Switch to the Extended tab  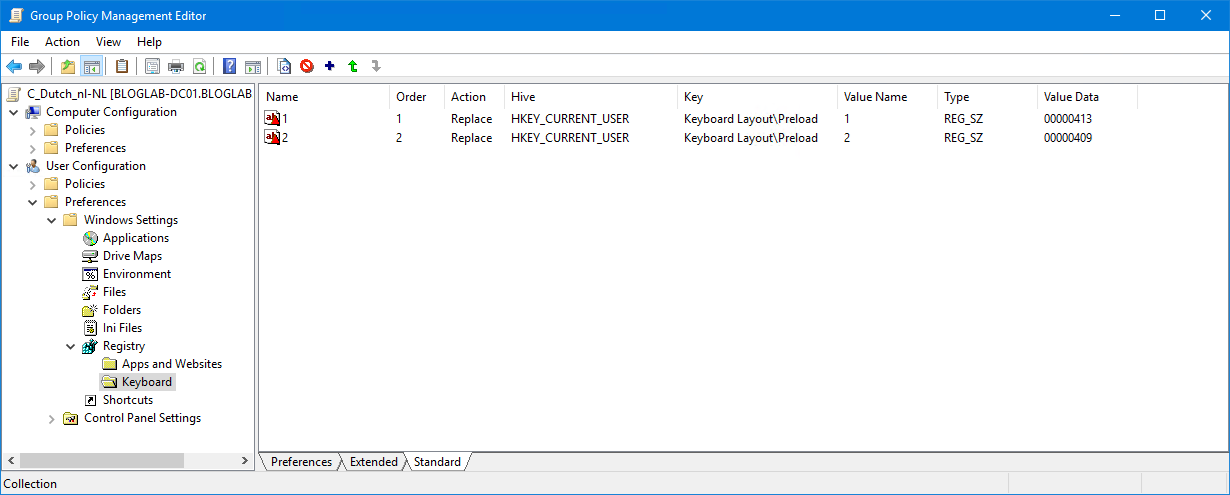pos(374,462)
